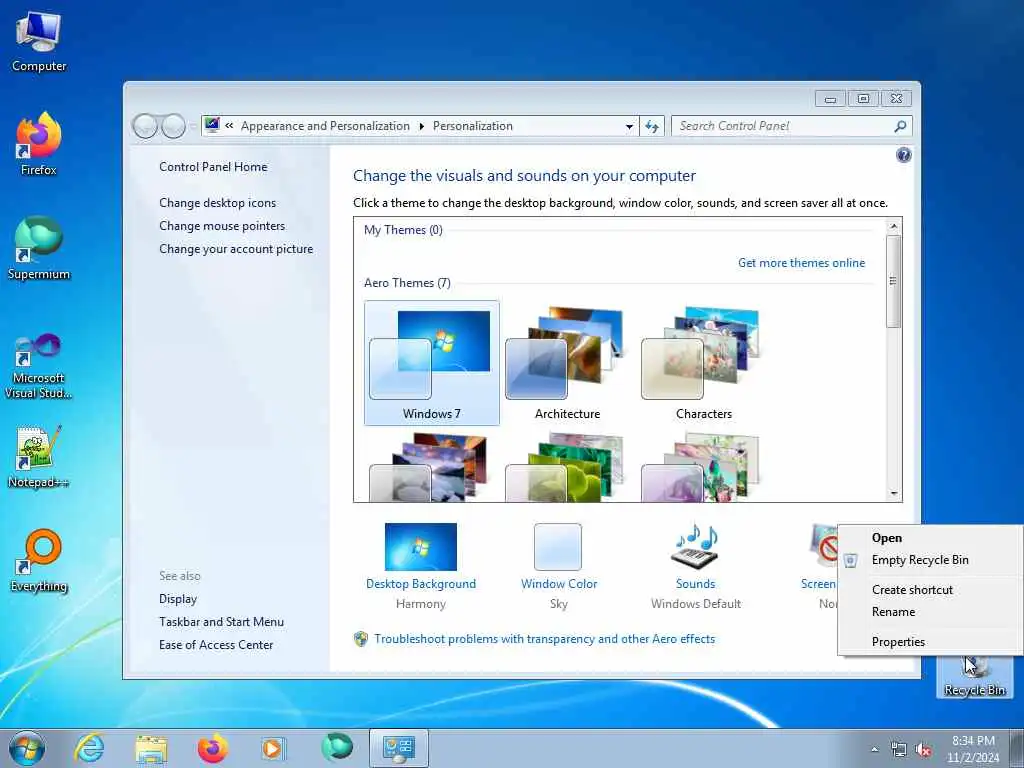The width and height of the screenshot is (1024, 768).
Task: Click the Show desktop button
Action: click(1017, 749)
